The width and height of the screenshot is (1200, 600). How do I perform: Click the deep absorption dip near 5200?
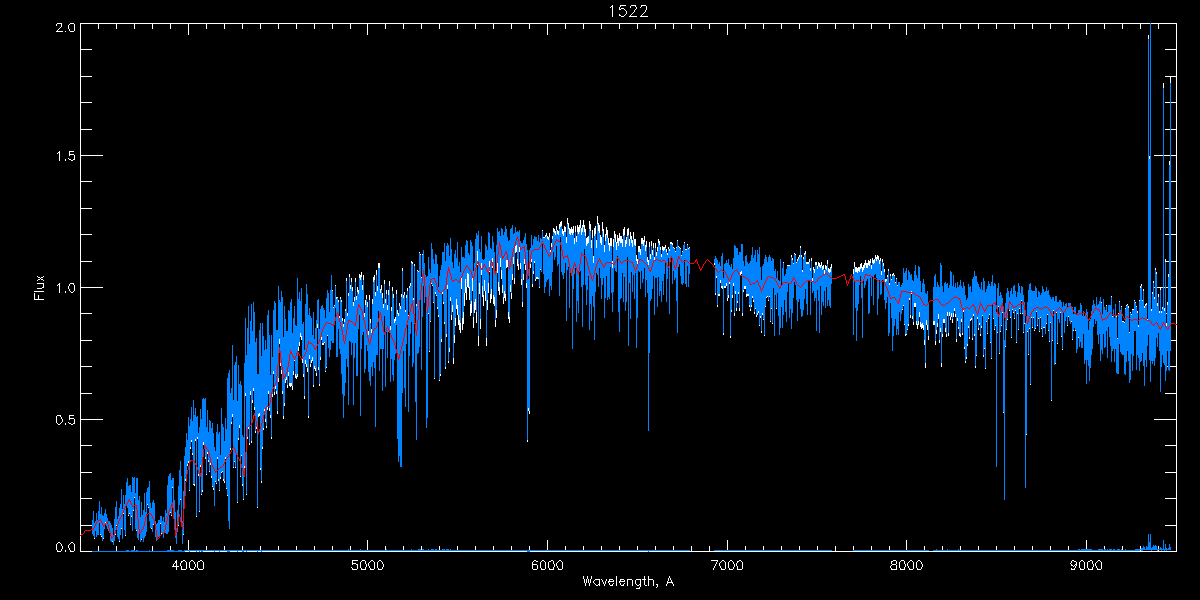tap(400, 463)
